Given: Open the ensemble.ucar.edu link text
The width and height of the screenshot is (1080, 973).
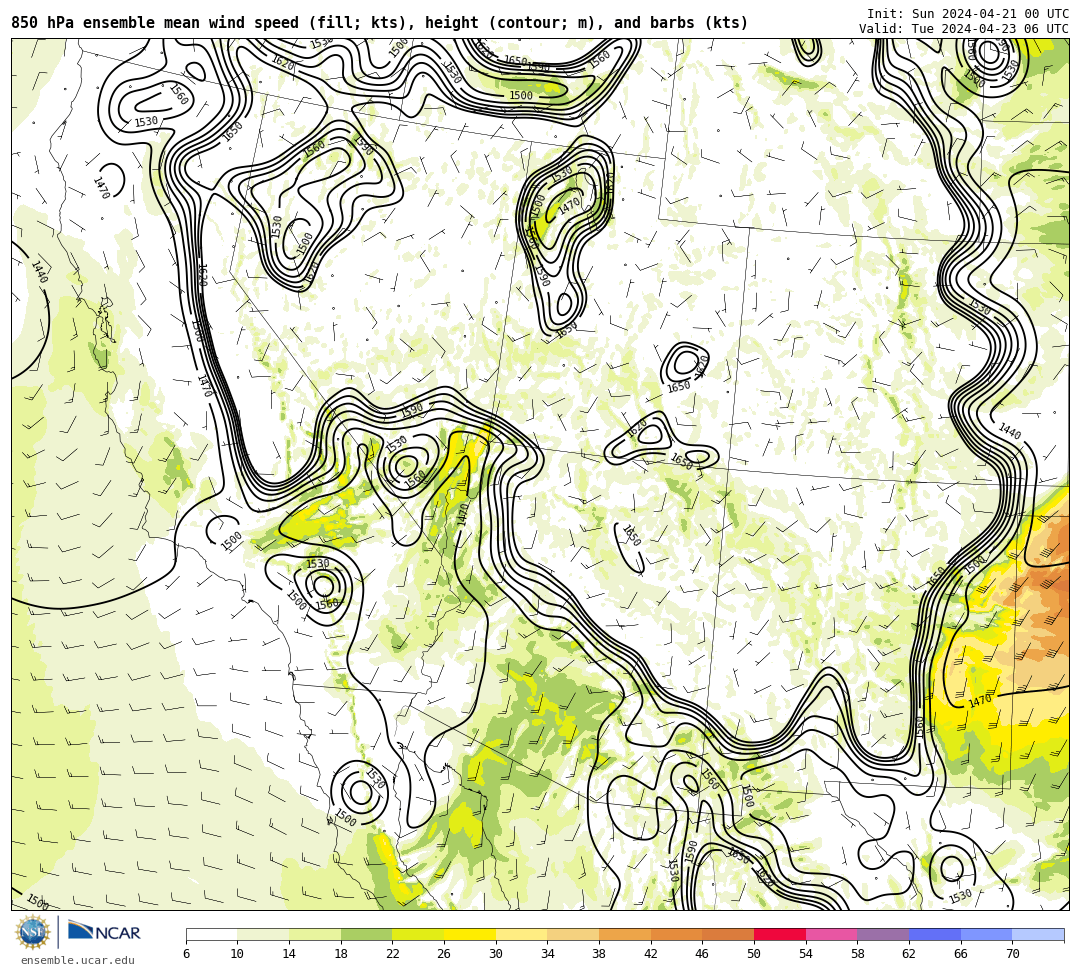Looking at the screenshot, I should pos(78,960).
